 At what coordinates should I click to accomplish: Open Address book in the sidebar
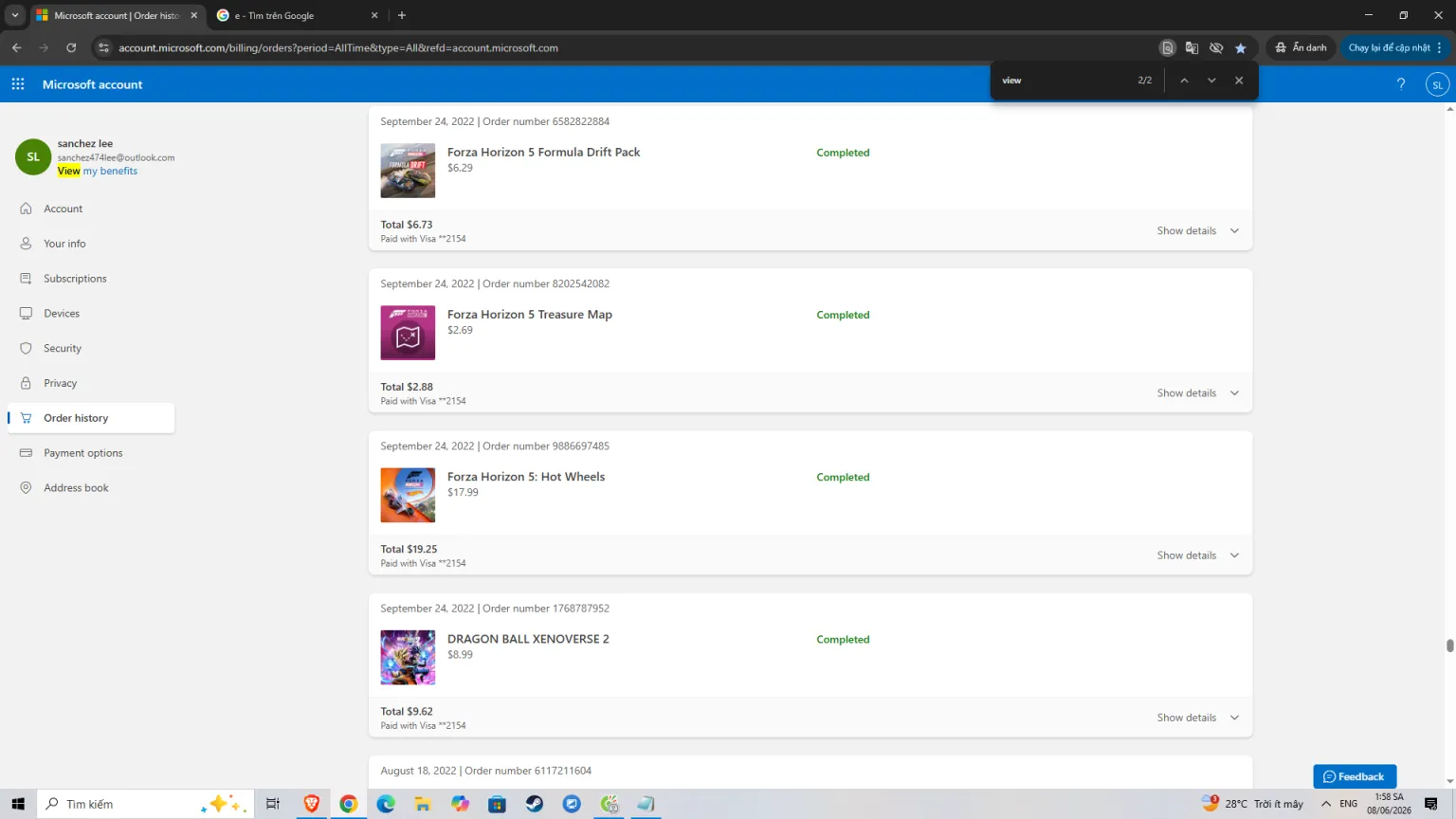(91, 488)
